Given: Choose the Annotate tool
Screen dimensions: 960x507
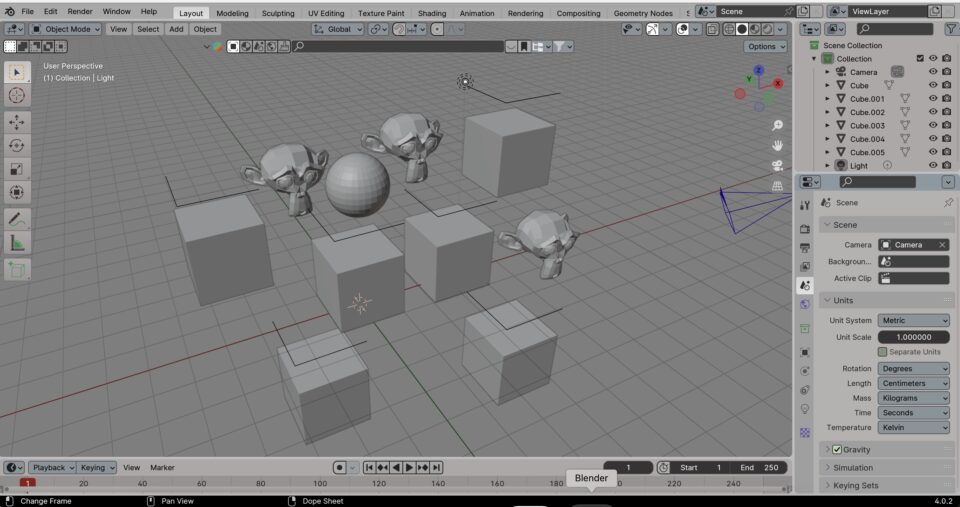Looking at the screenshot, I should pyautogui.click(x=17, y=218).
